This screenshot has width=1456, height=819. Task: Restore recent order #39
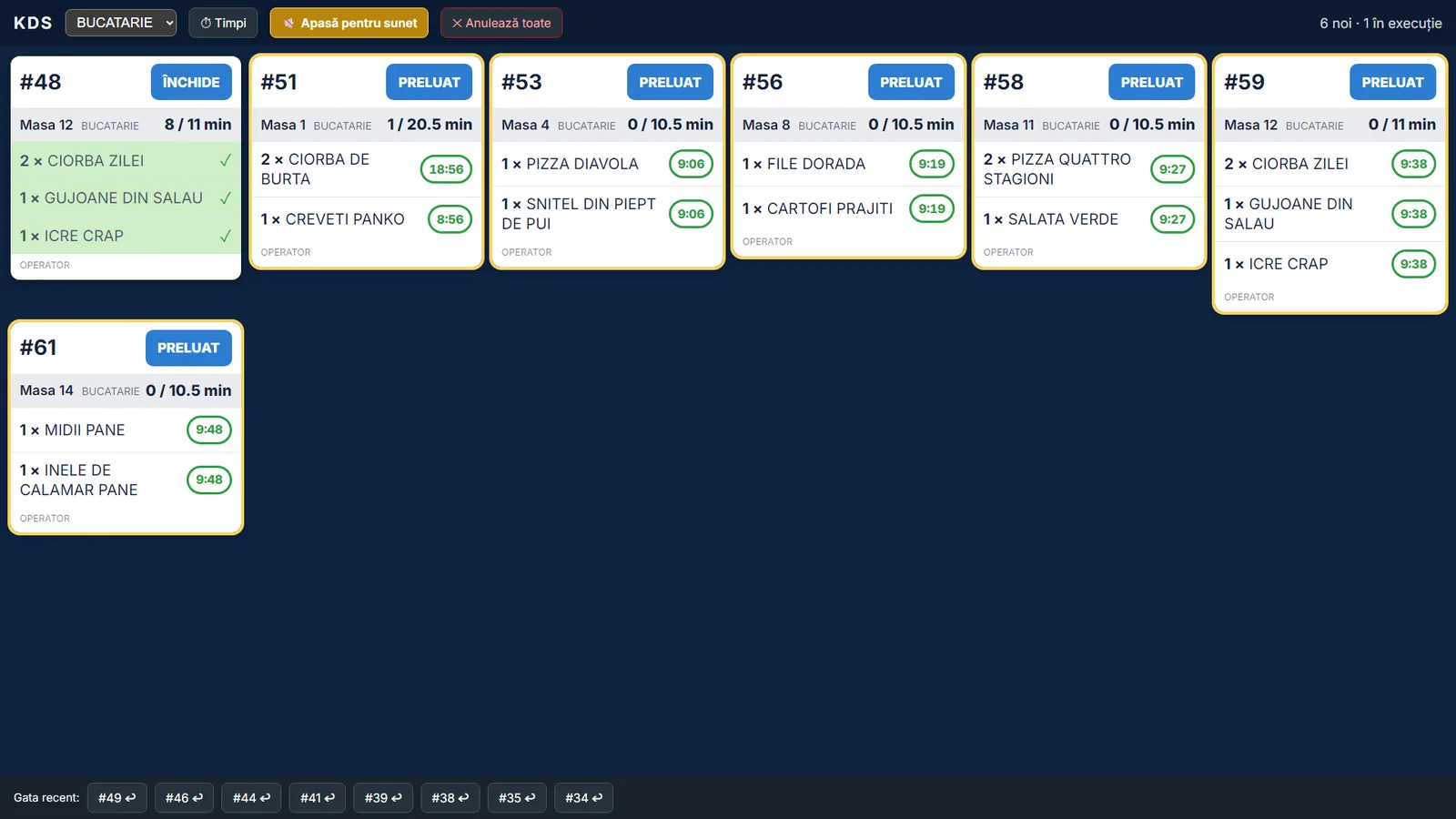383,798
